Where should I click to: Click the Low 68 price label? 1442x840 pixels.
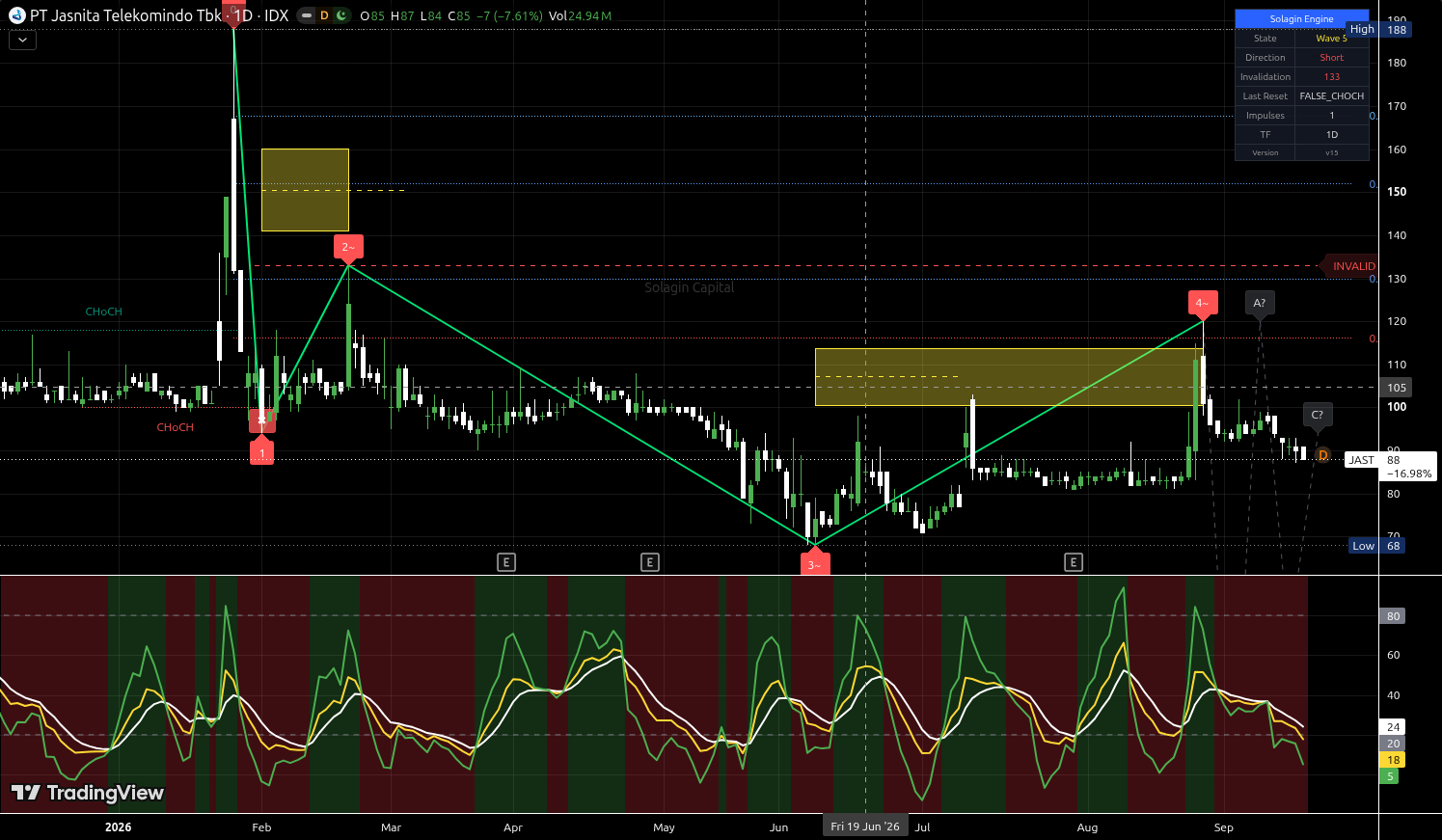click(1379, 546)
